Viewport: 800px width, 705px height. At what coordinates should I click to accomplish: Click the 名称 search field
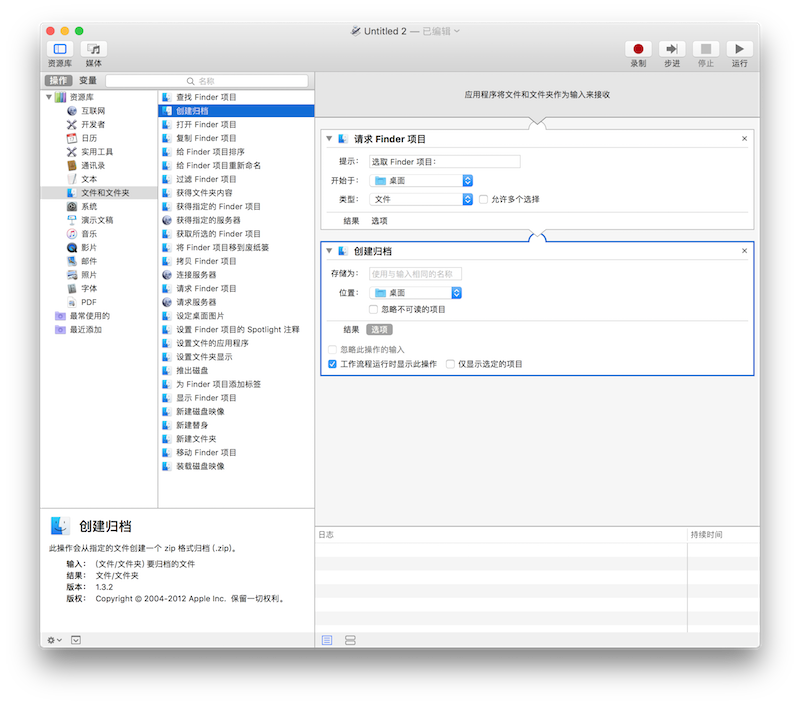point(207,81)
